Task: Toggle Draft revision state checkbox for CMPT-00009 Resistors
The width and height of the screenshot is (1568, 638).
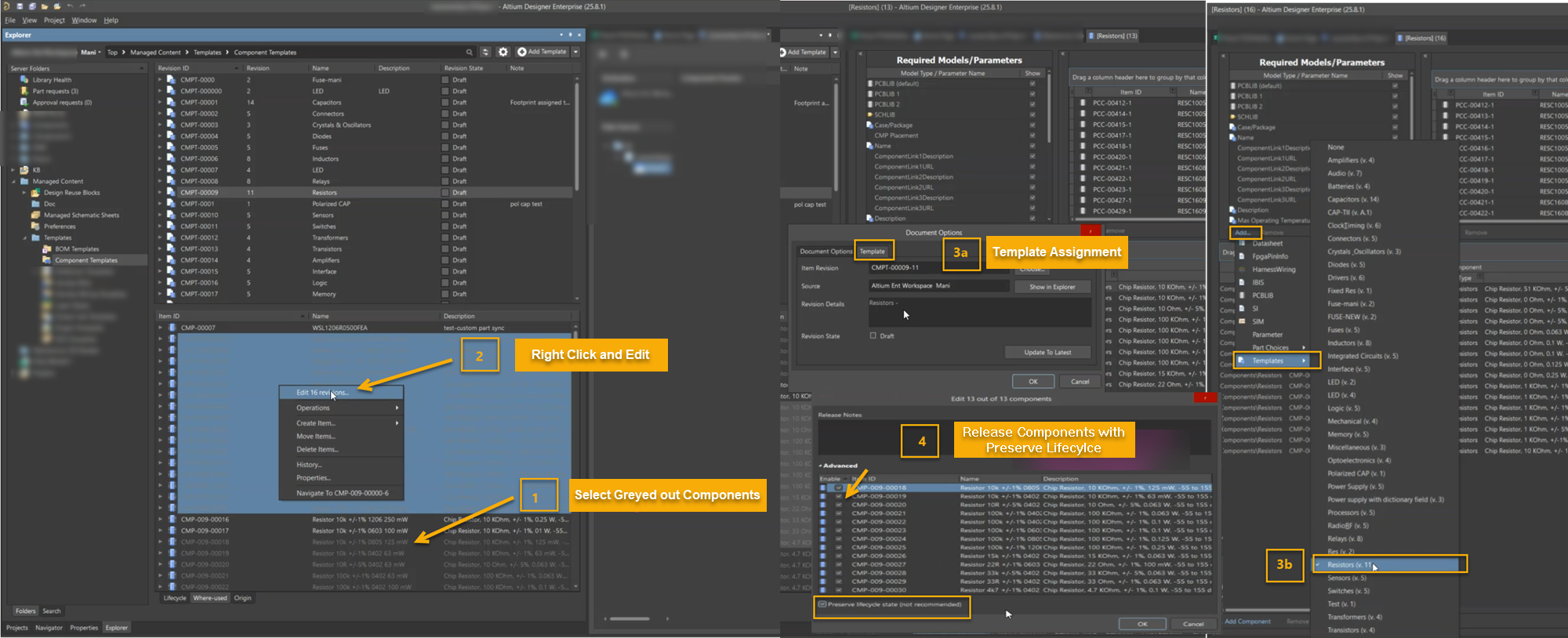Action: click(x=445, y=192)
